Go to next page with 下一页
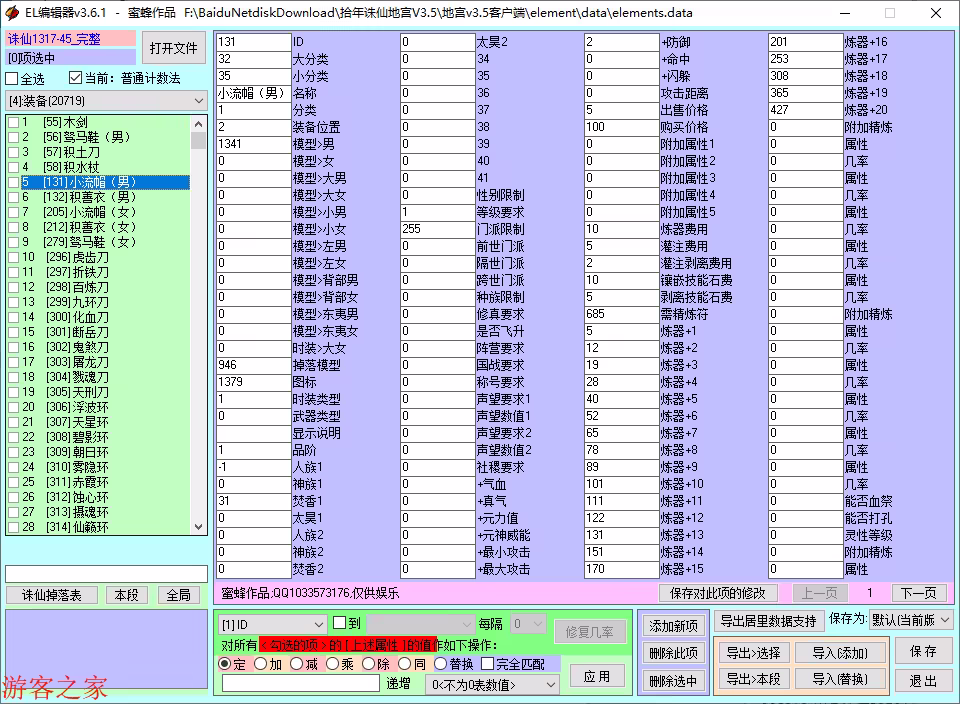960x704 pixels. coord(917,593)
